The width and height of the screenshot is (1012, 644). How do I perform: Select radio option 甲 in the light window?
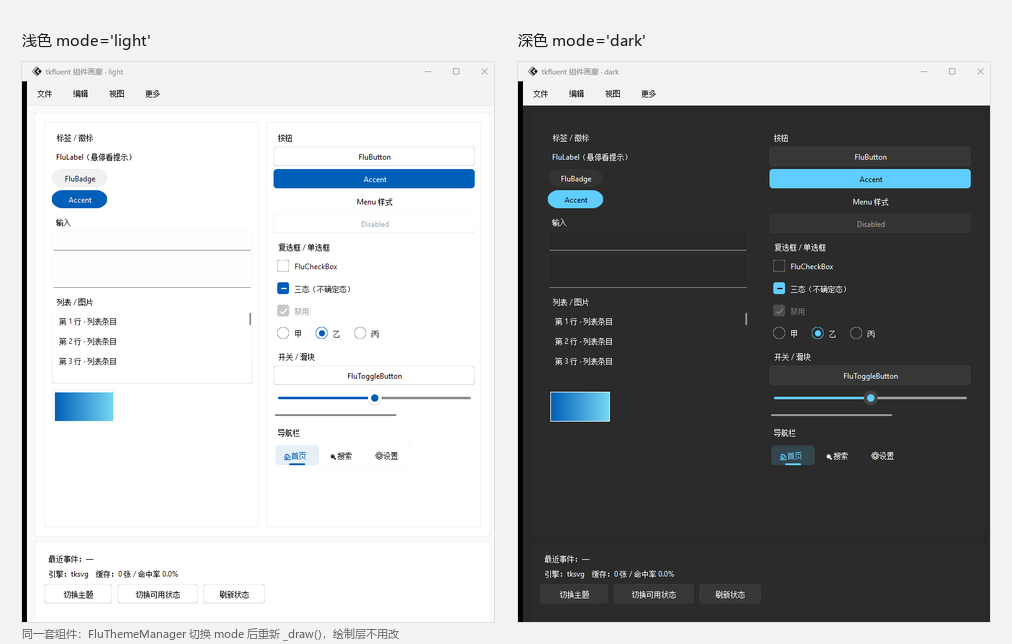(x=283, y=333)
